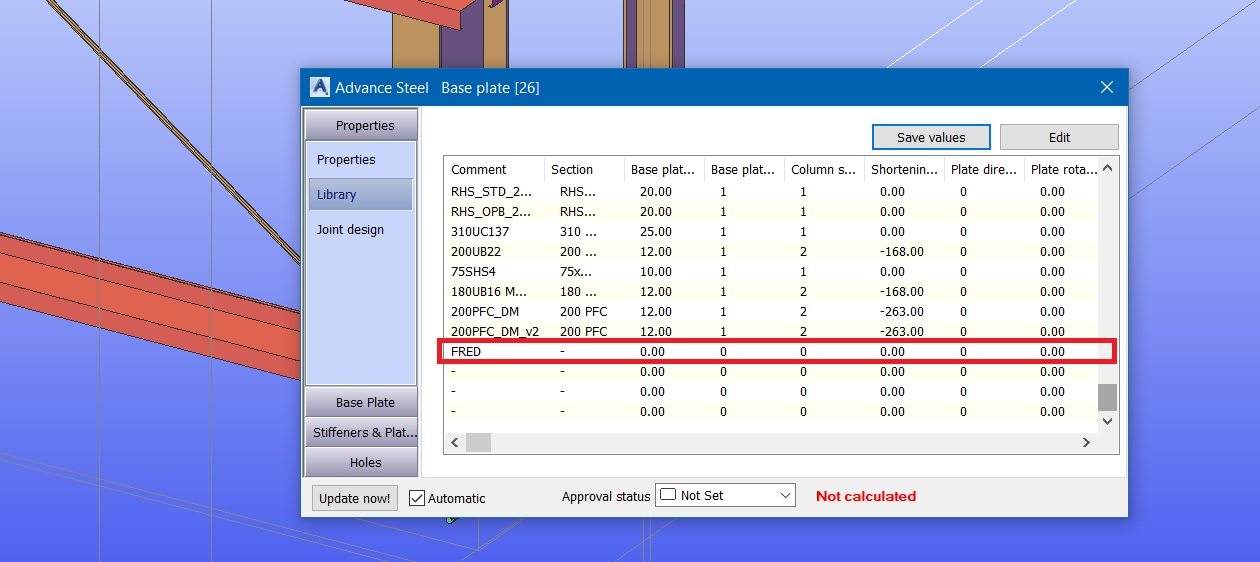This screenshot has width=1260, height=562.
Task: Click the Comment column header
Action: 494,169
